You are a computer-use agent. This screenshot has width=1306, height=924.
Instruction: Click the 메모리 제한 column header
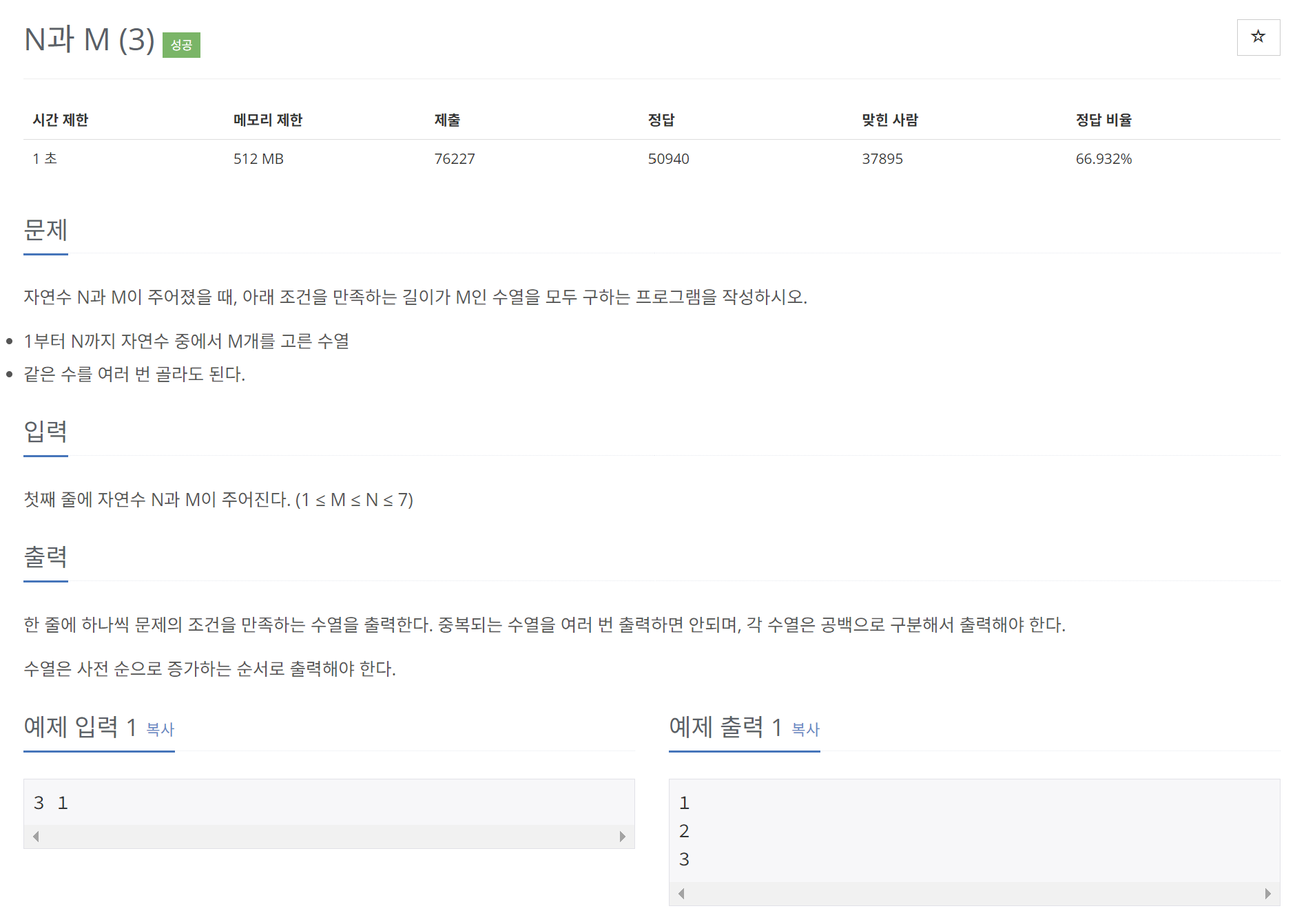[268, 120]
